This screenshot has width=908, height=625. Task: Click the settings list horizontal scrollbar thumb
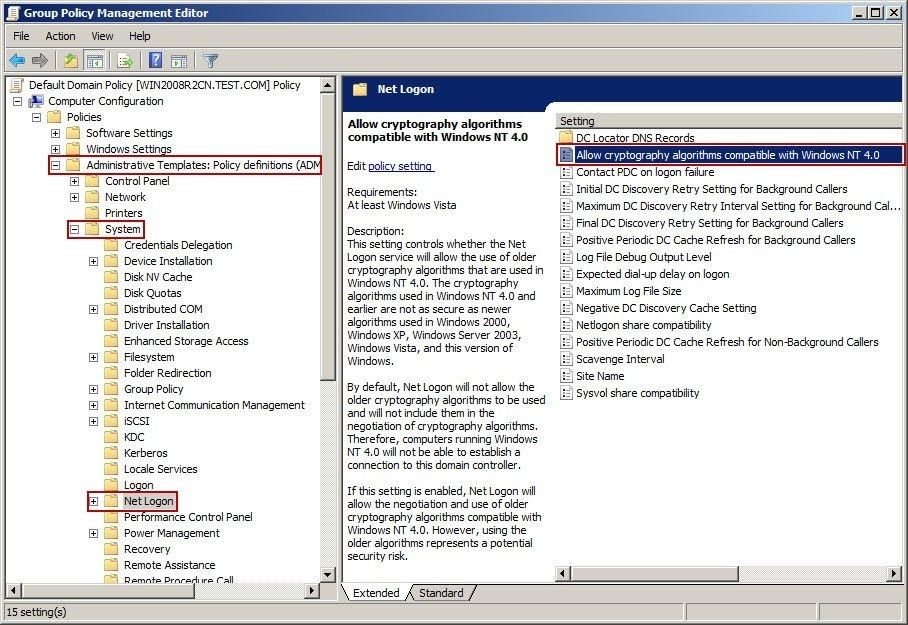tap(654, 574)
